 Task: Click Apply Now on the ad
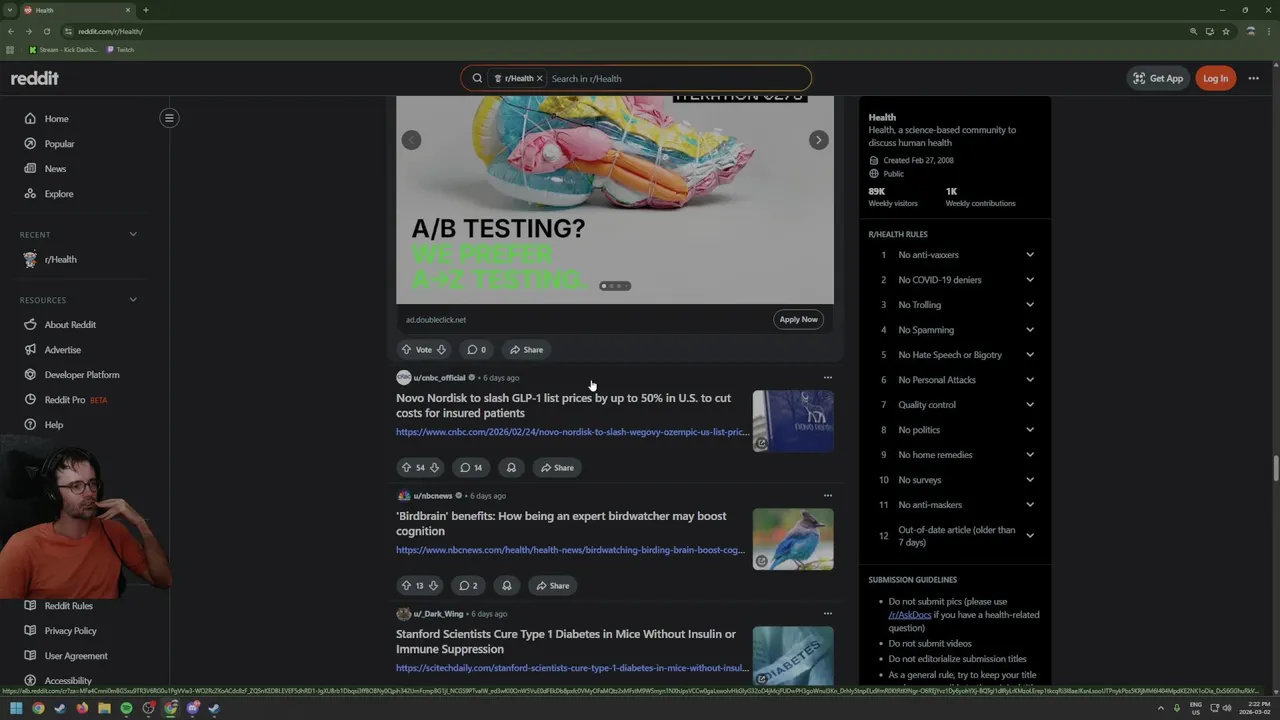click(798, 319)
